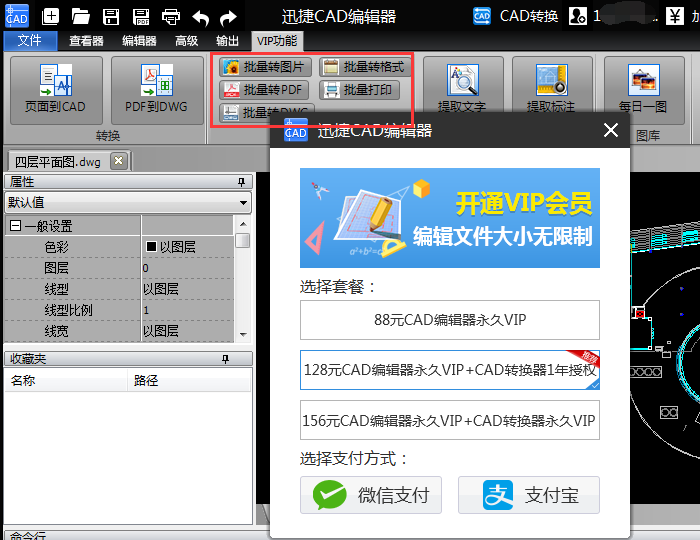This screenshot has width=700, height=540.
Task: Select the 156元 permanent VIP package
Action: click(450, 420)
